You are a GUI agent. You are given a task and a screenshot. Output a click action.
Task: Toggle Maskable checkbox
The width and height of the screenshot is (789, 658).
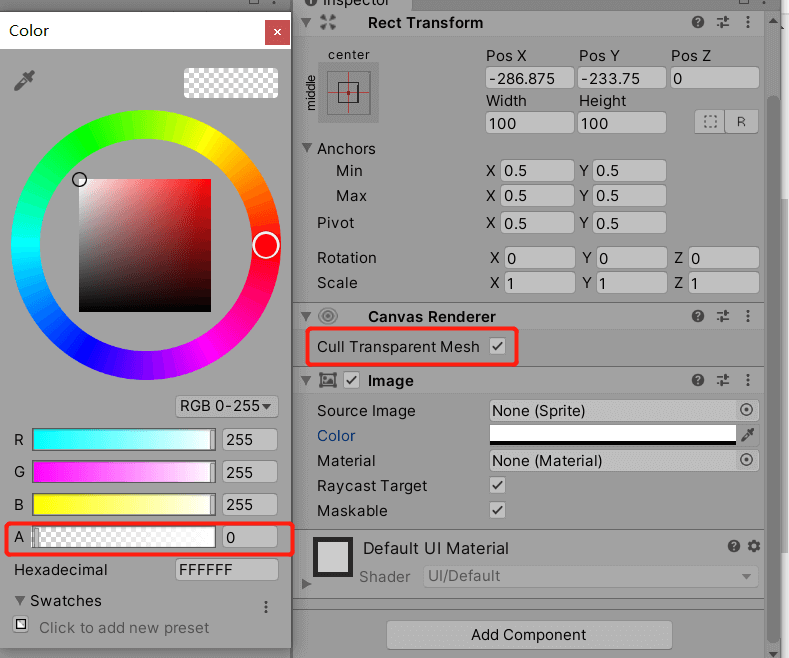[497, 510]
